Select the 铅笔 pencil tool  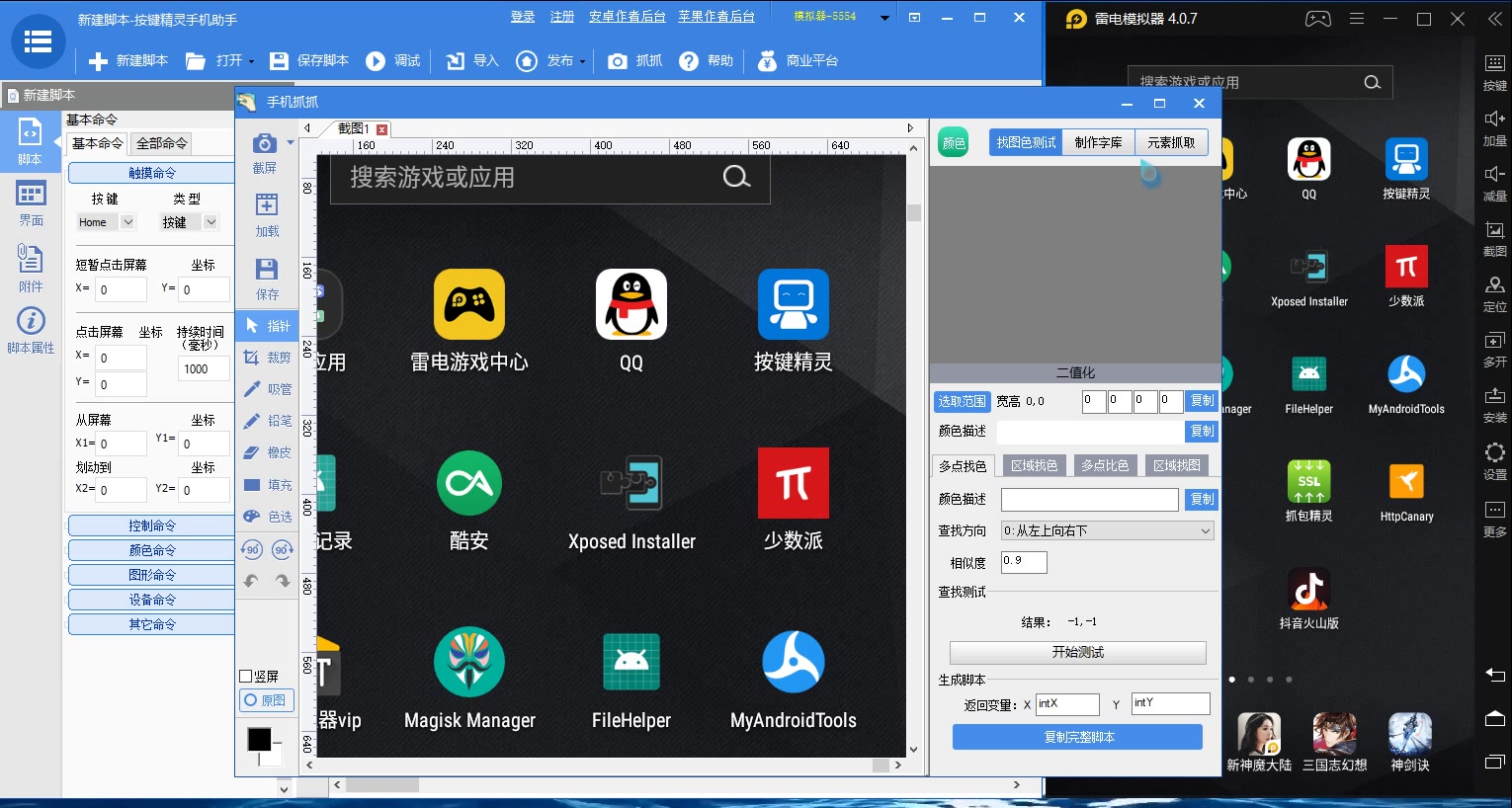point(267,421)
